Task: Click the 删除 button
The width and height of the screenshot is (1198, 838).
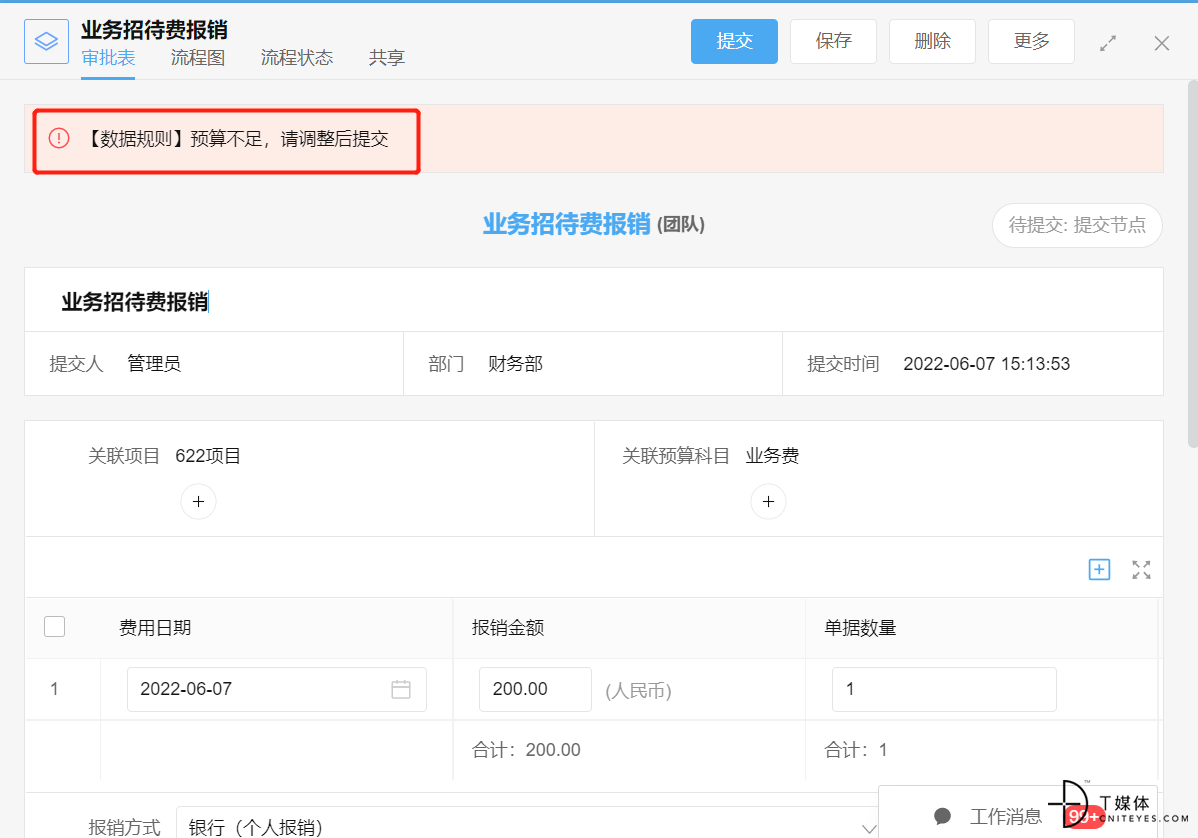Action: pos(932,41)
